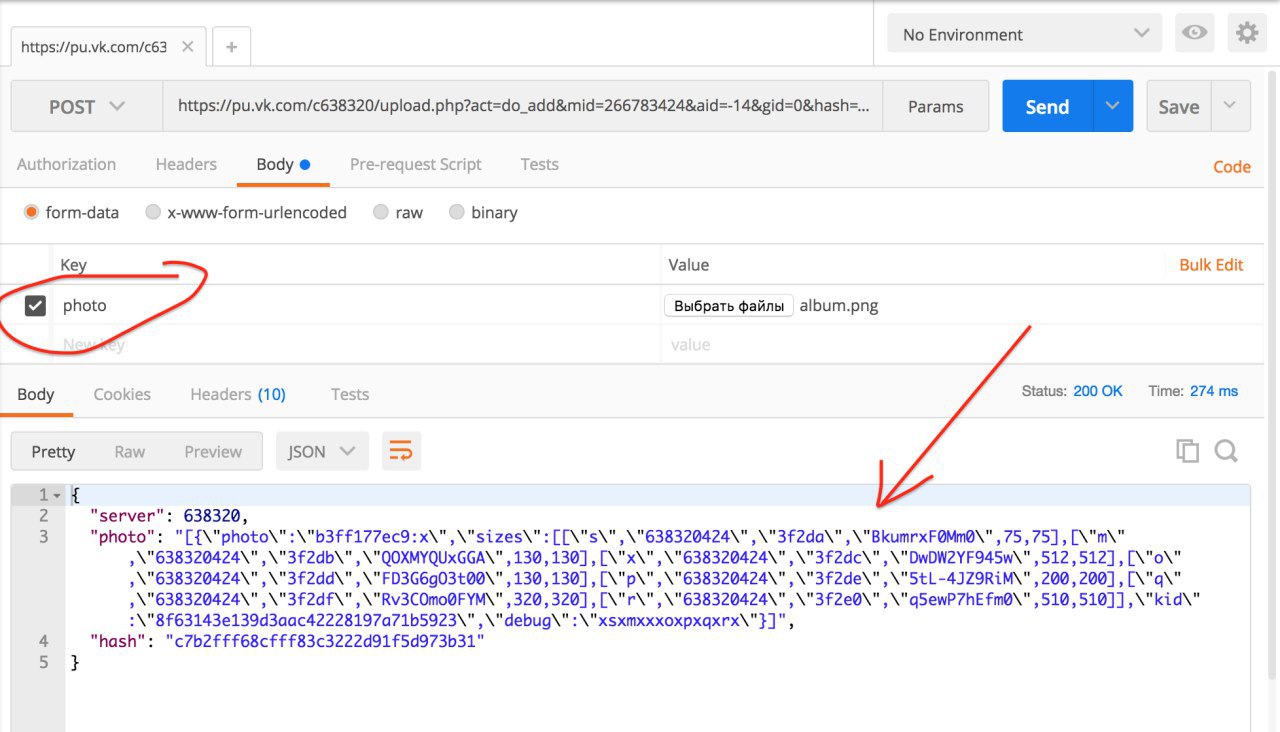
Task: Open response Cookies tab
Action: [122, 394]
